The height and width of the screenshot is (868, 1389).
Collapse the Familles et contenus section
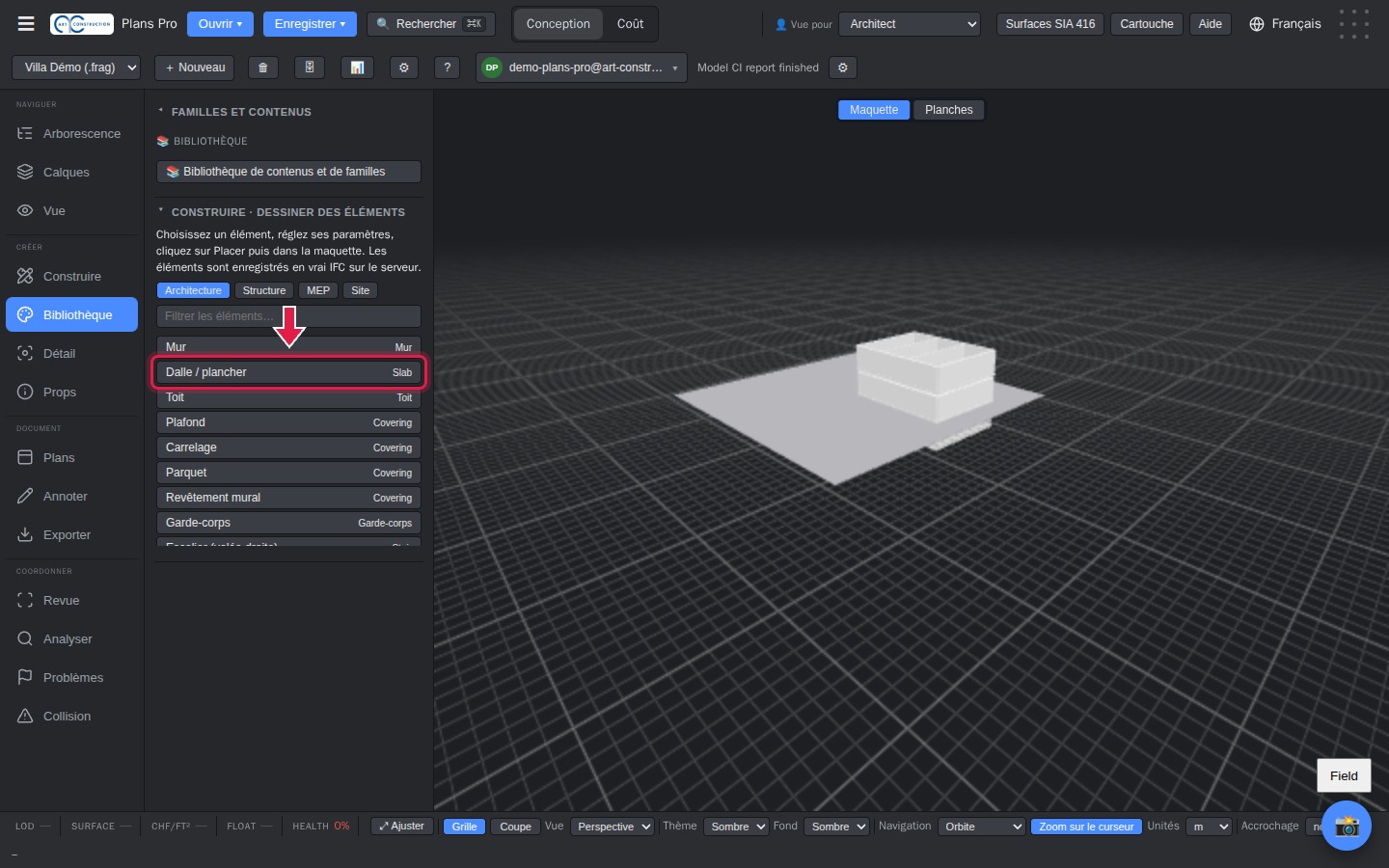click(234, 112)
